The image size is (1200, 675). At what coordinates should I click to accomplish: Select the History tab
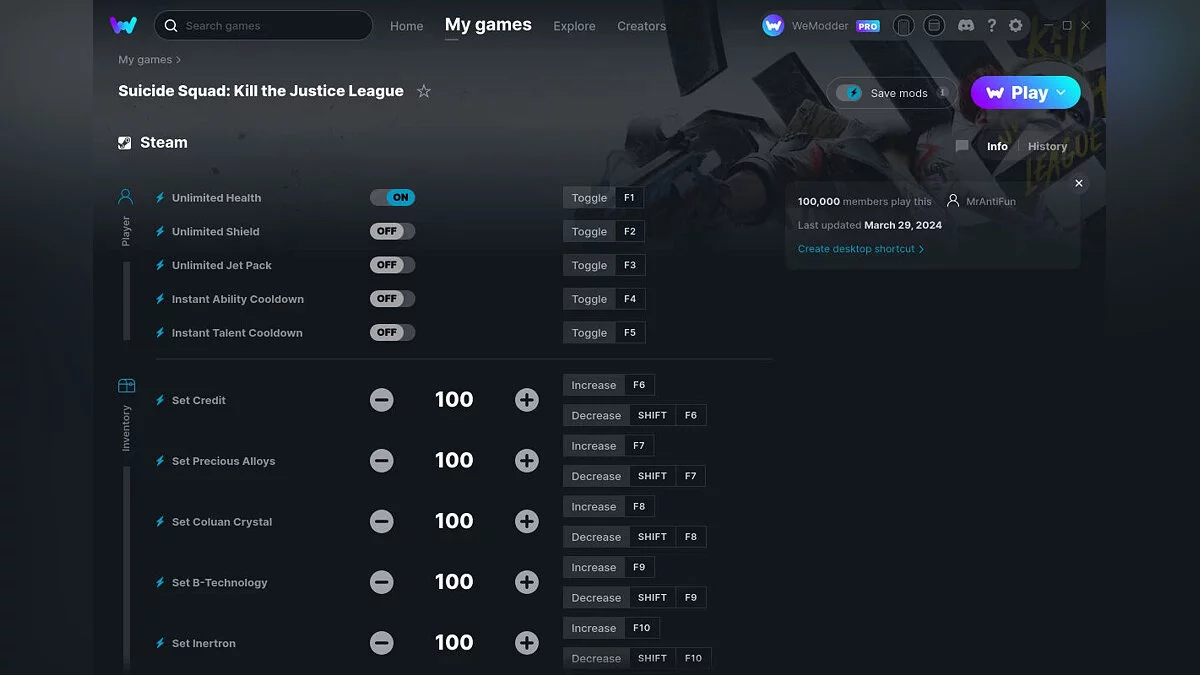pyautogui.click(x=1047, y=146)
